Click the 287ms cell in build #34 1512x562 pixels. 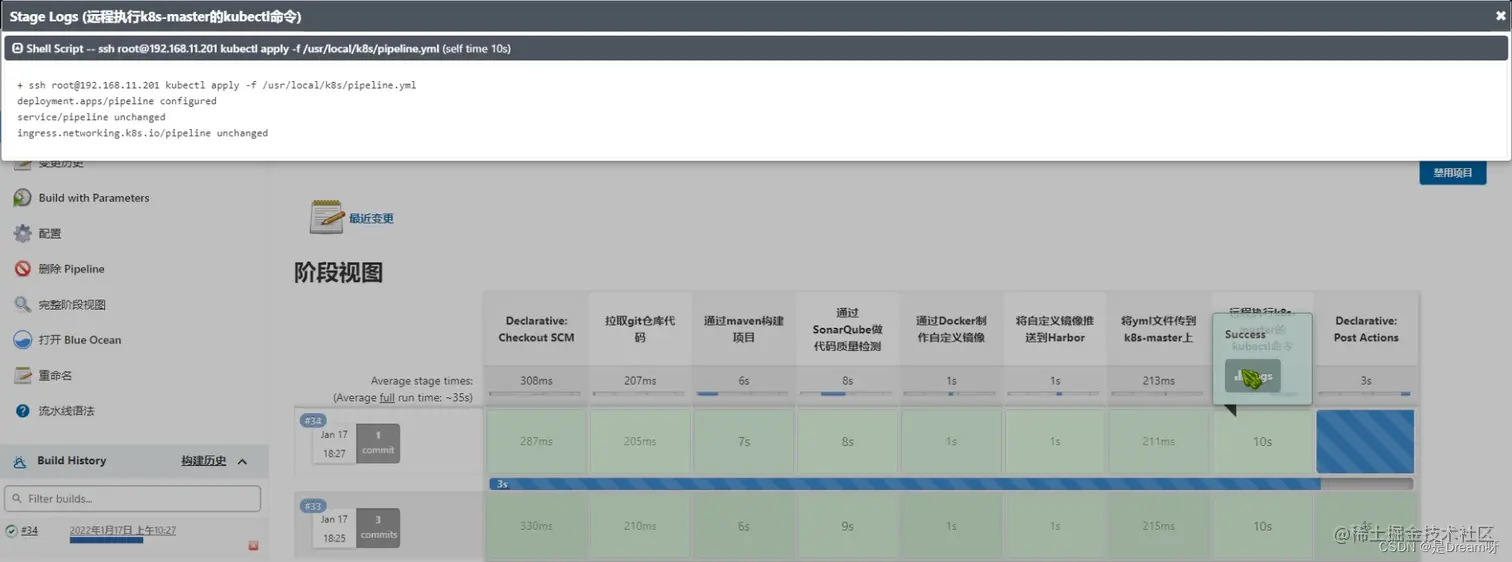point(536,441)
